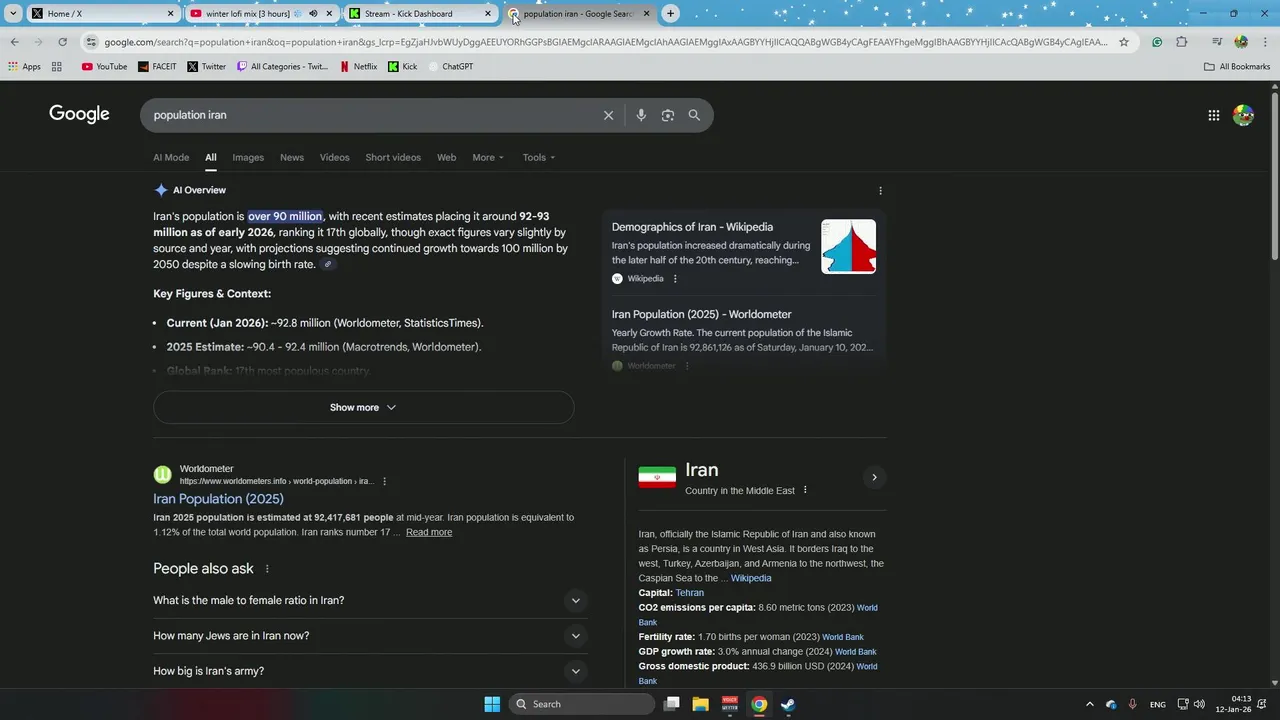Open Task View on taskbar
The height and width of the screenshot is (720, 1280).
tap(672, 704)
